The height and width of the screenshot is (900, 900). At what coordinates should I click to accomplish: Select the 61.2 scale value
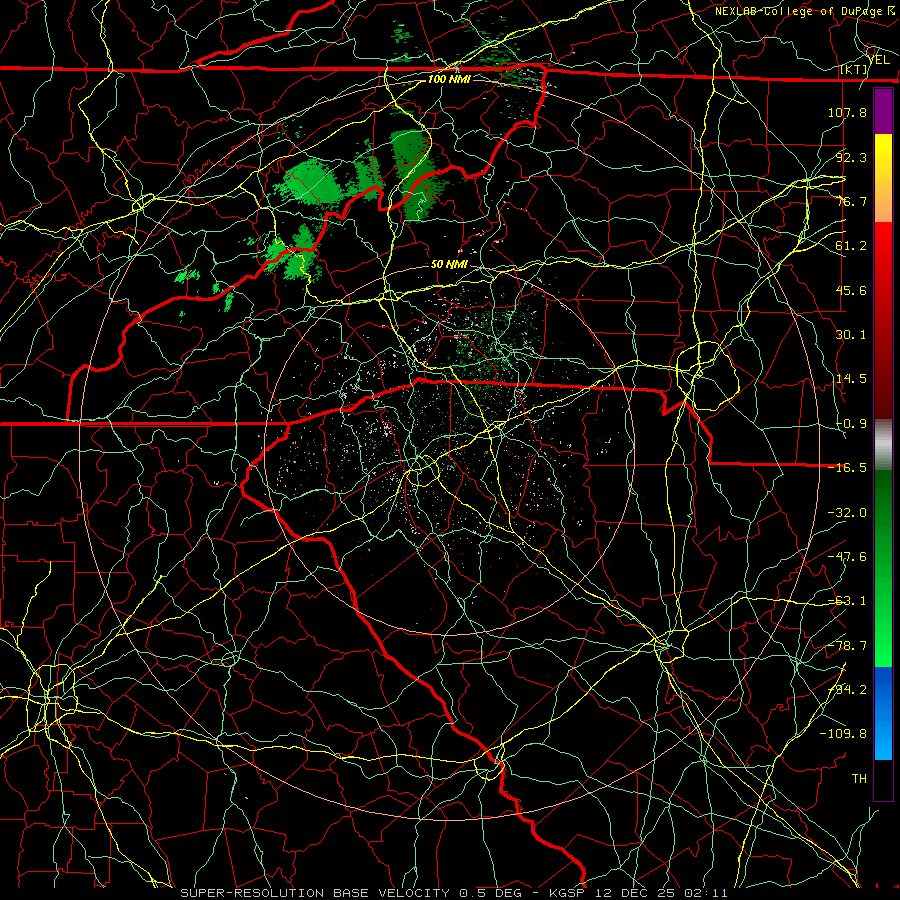pos(851,246)
